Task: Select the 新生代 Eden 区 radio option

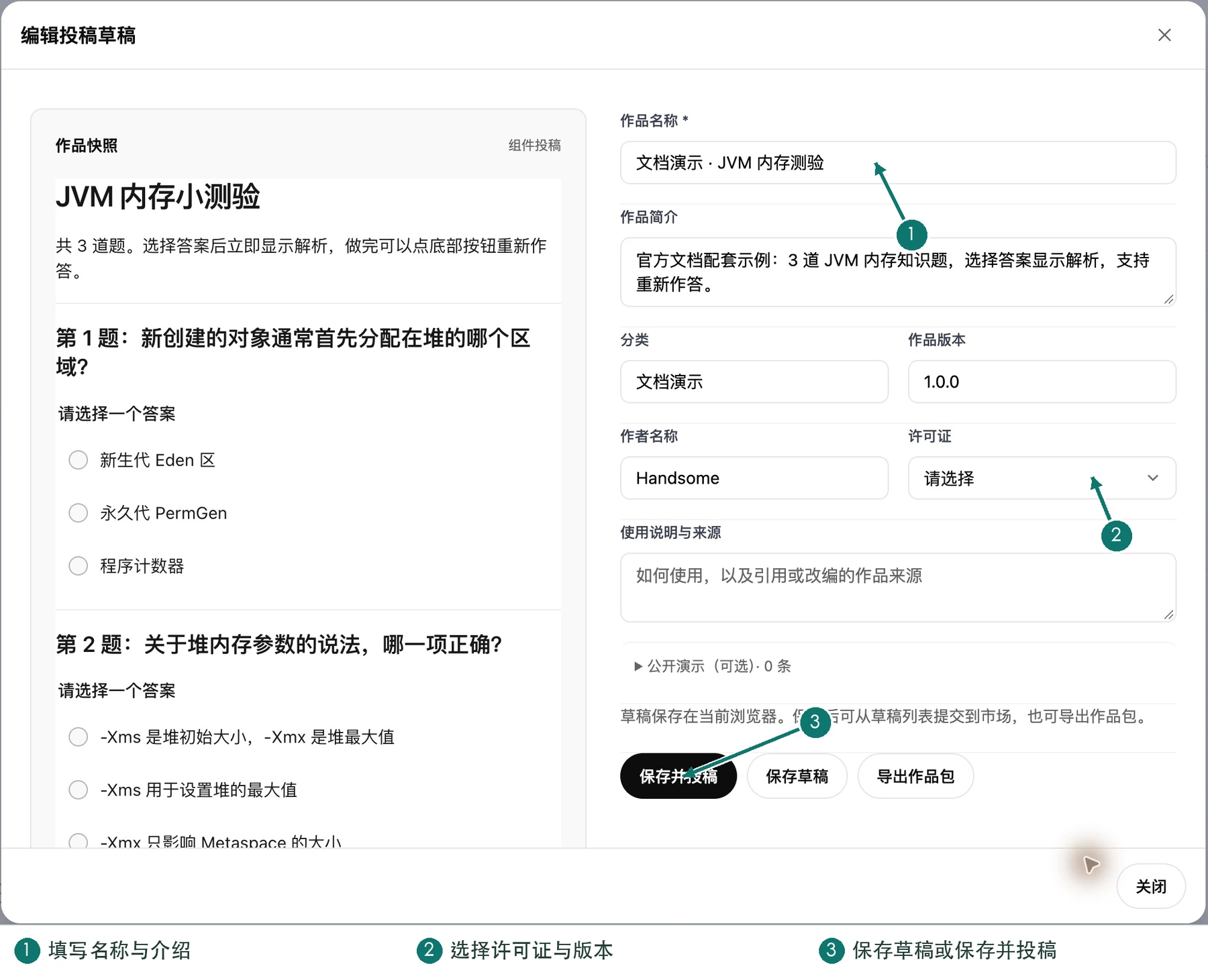Action: [79, 460]
